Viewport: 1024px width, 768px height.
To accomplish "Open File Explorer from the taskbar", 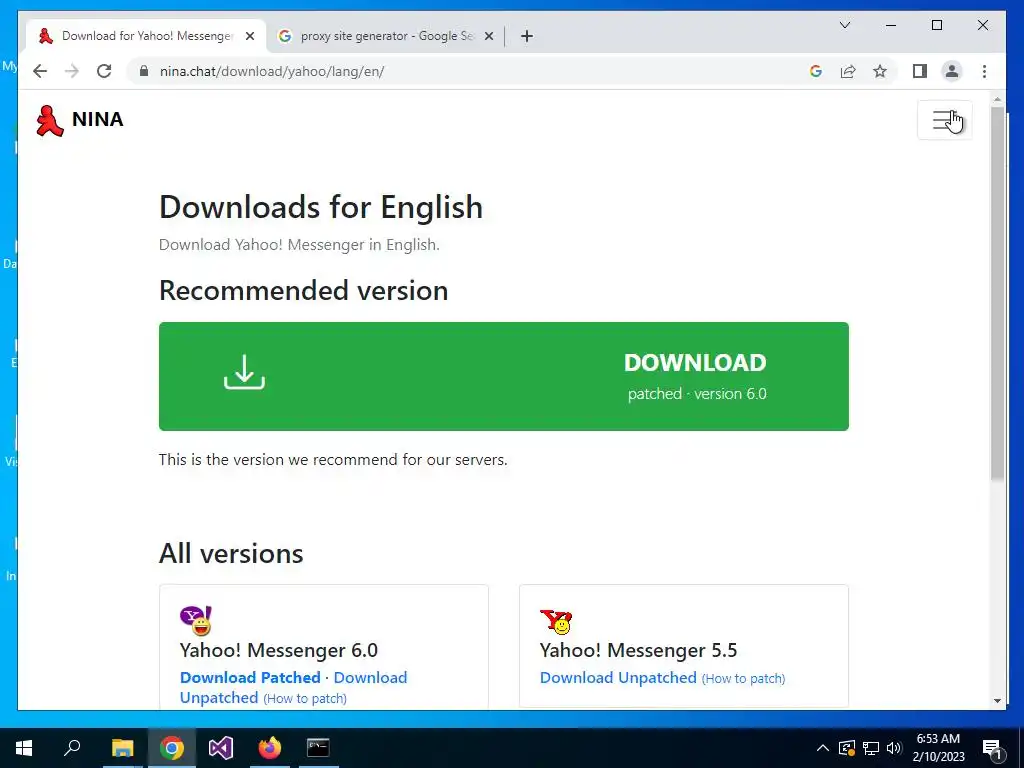I will coord(122,748).
